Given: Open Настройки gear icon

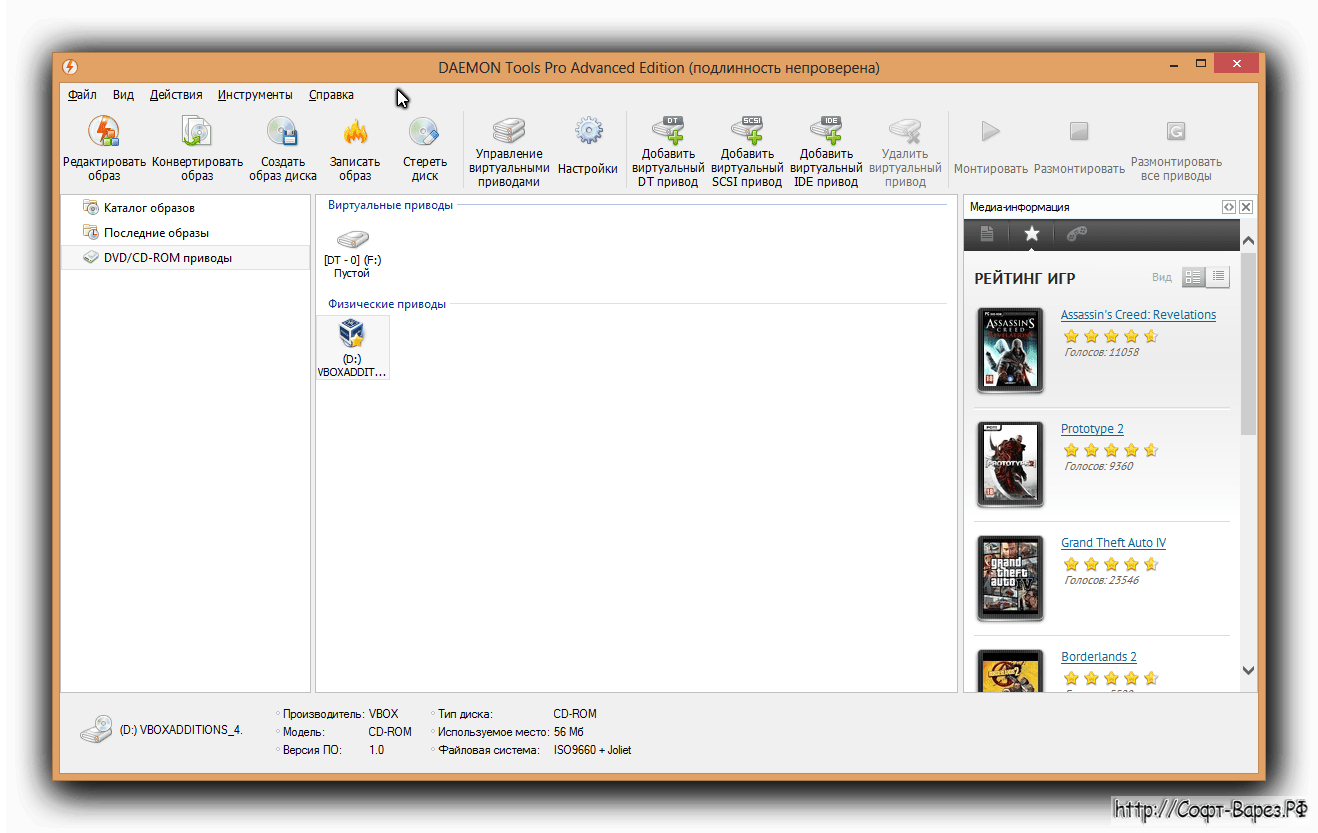Looking at the screenshot, I should (x=588, y=130).
